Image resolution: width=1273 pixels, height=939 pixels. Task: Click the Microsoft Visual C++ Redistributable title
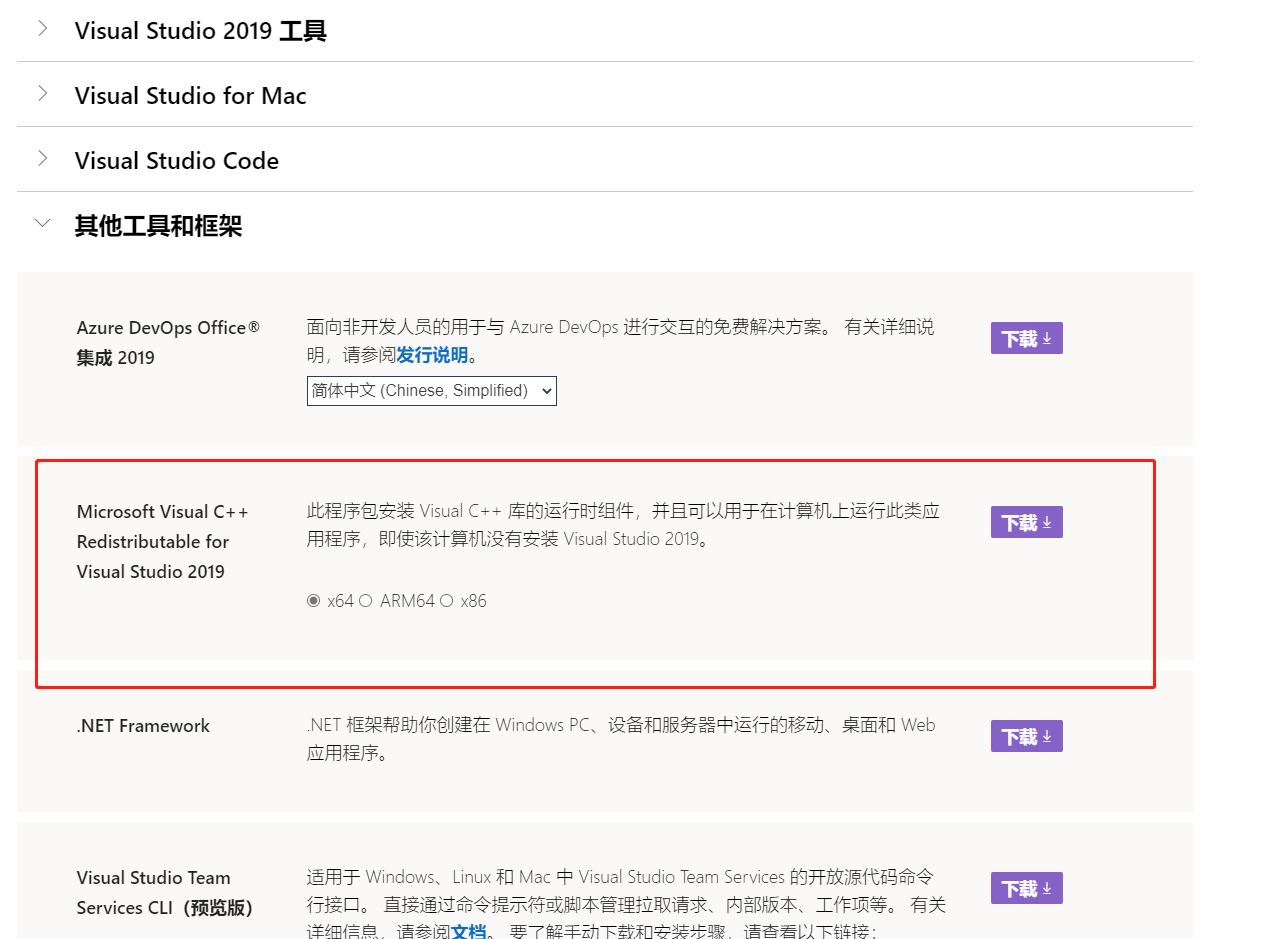(x=162, y=541)
